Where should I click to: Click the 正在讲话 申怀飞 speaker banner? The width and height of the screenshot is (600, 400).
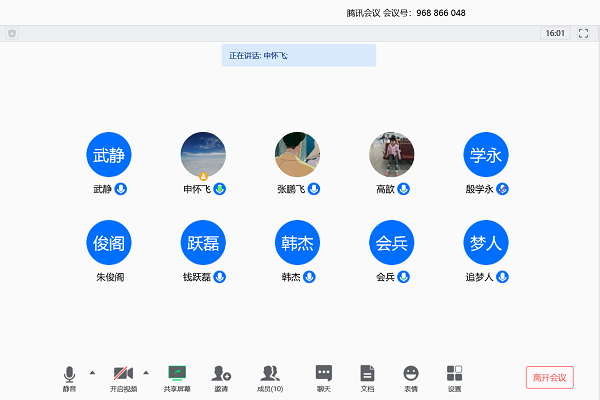pyautogui.click(x=299, y=55)
